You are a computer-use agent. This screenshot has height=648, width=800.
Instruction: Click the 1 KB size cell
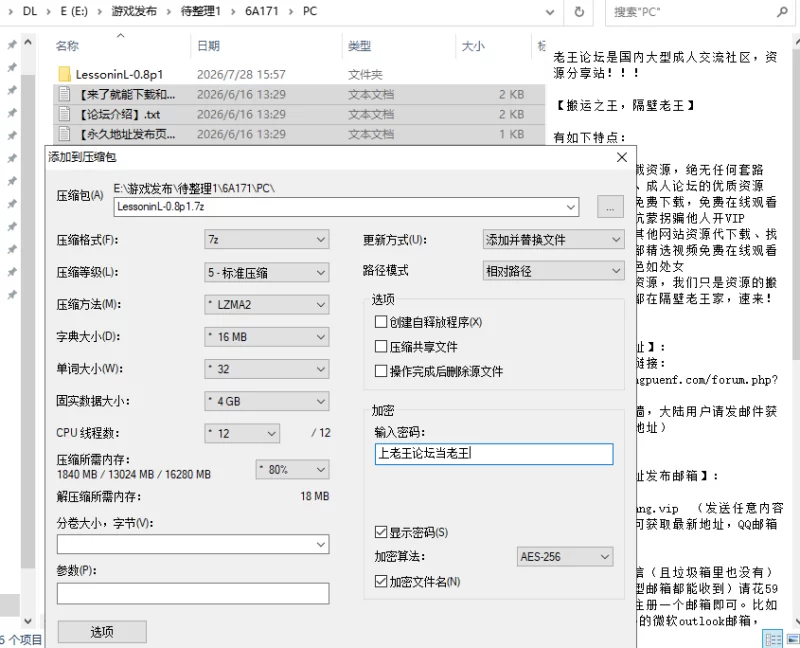coord(512,134)
